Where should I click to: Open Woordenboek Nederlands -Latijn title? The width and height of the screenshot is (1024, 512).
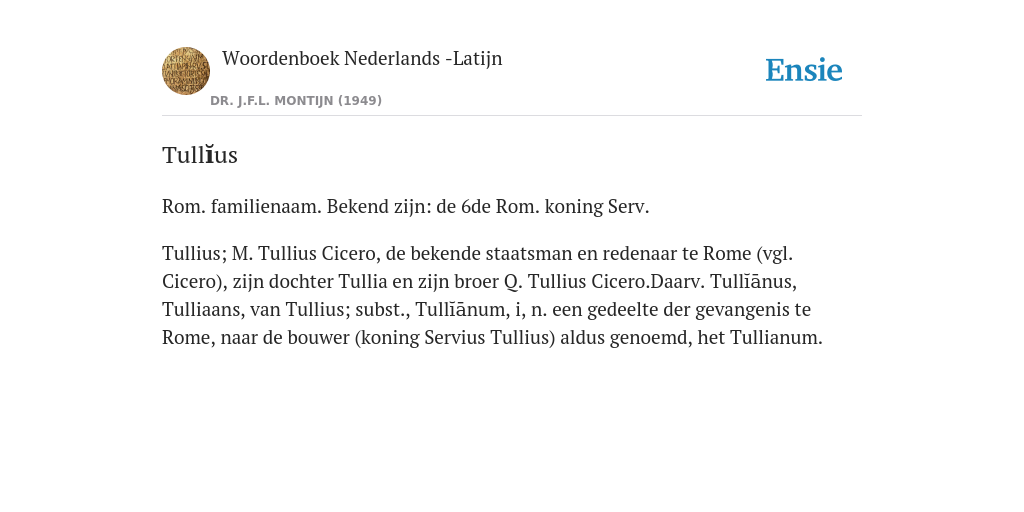[362, 58]
